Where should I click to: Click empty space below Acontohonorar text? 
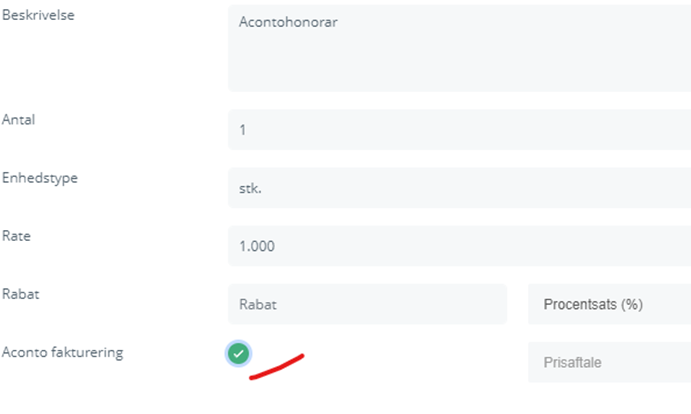400,65
